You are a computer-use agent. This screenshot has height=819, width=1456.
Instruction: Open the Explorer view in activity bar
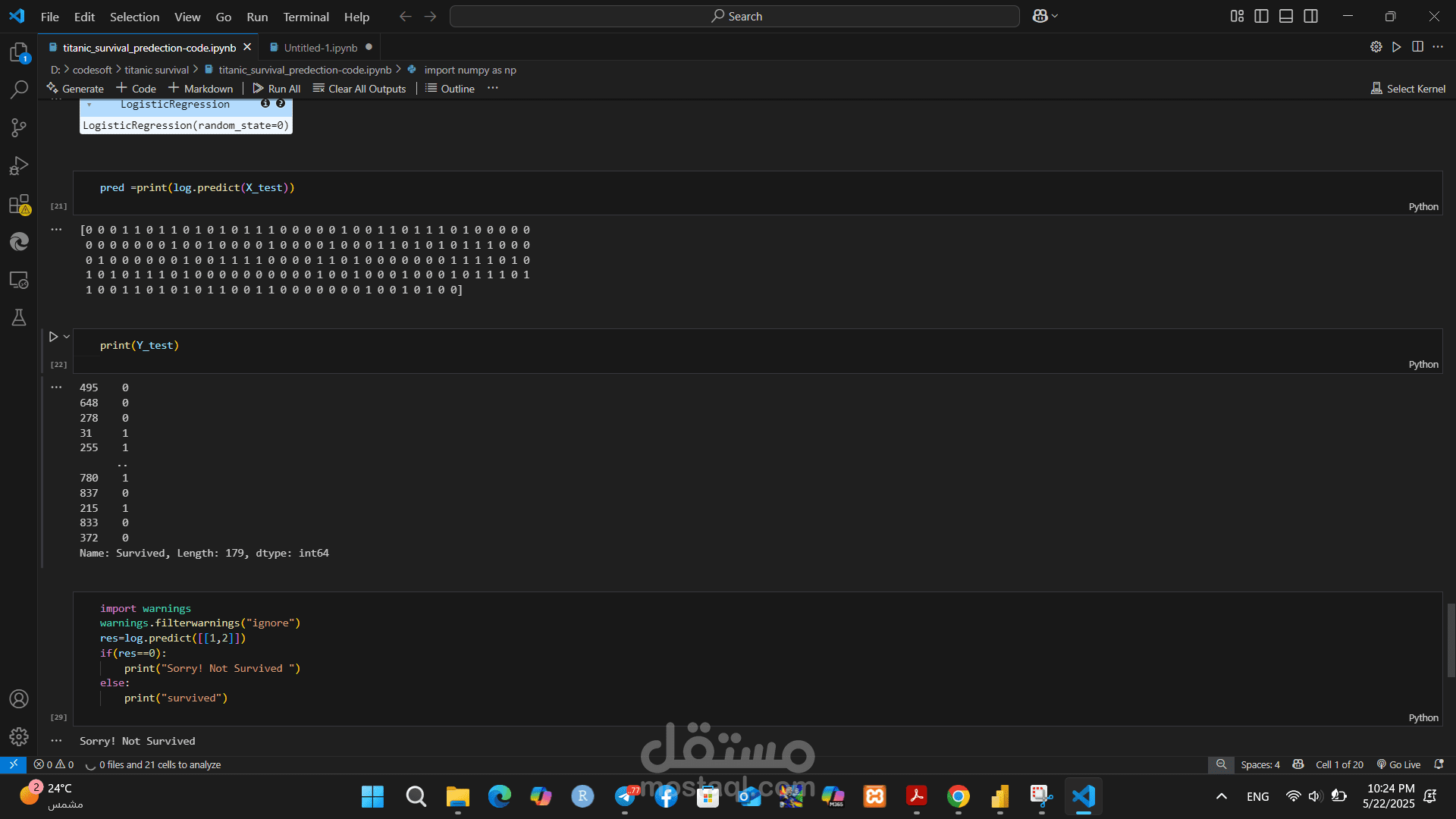[19, 52]
